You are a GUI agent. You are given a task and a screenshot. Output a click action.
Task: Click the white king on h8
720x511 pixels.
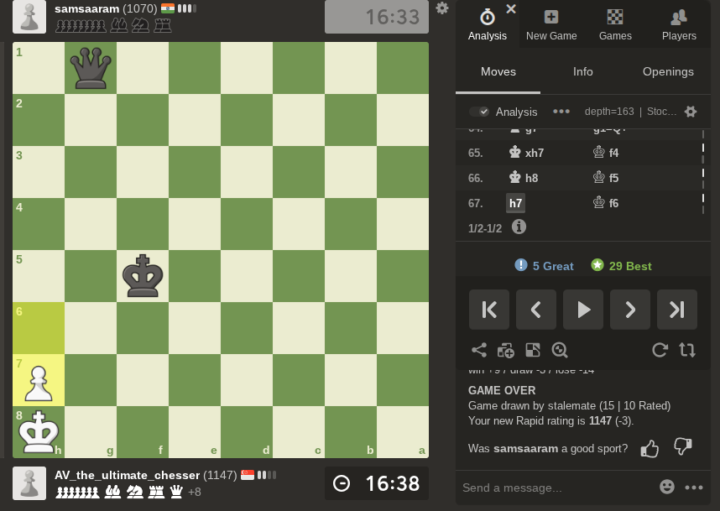click(x=39, y=432)
